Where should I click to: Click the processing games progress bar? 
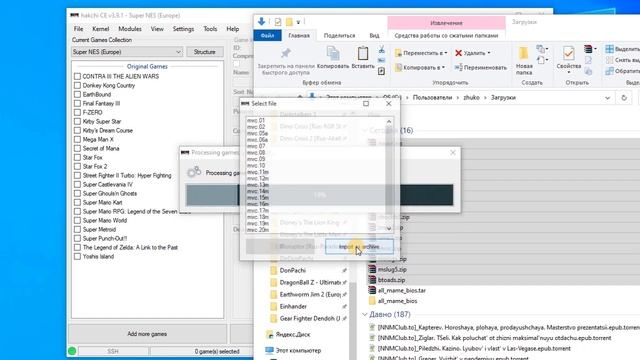pos(320,195)
